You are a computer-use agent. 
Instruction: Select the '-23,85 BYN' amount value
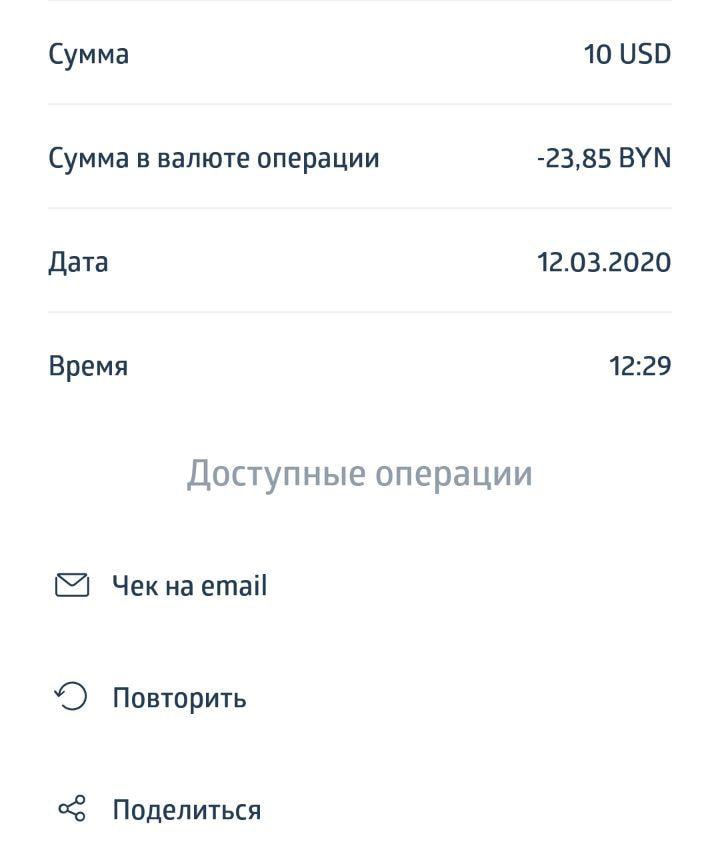603,158
